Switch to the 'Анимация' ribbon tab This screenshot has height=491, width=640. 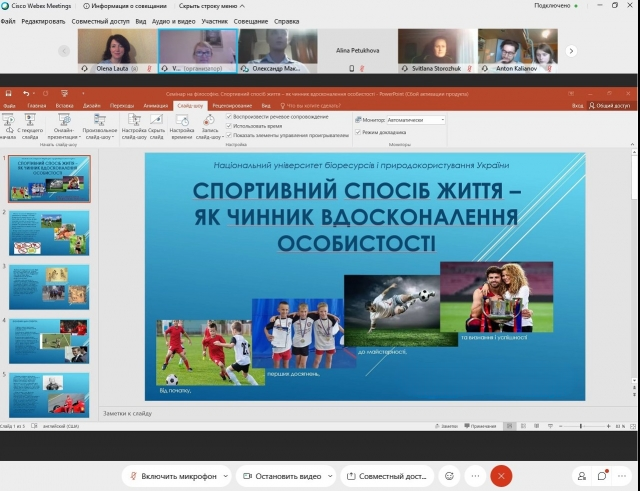coord(156,105)
